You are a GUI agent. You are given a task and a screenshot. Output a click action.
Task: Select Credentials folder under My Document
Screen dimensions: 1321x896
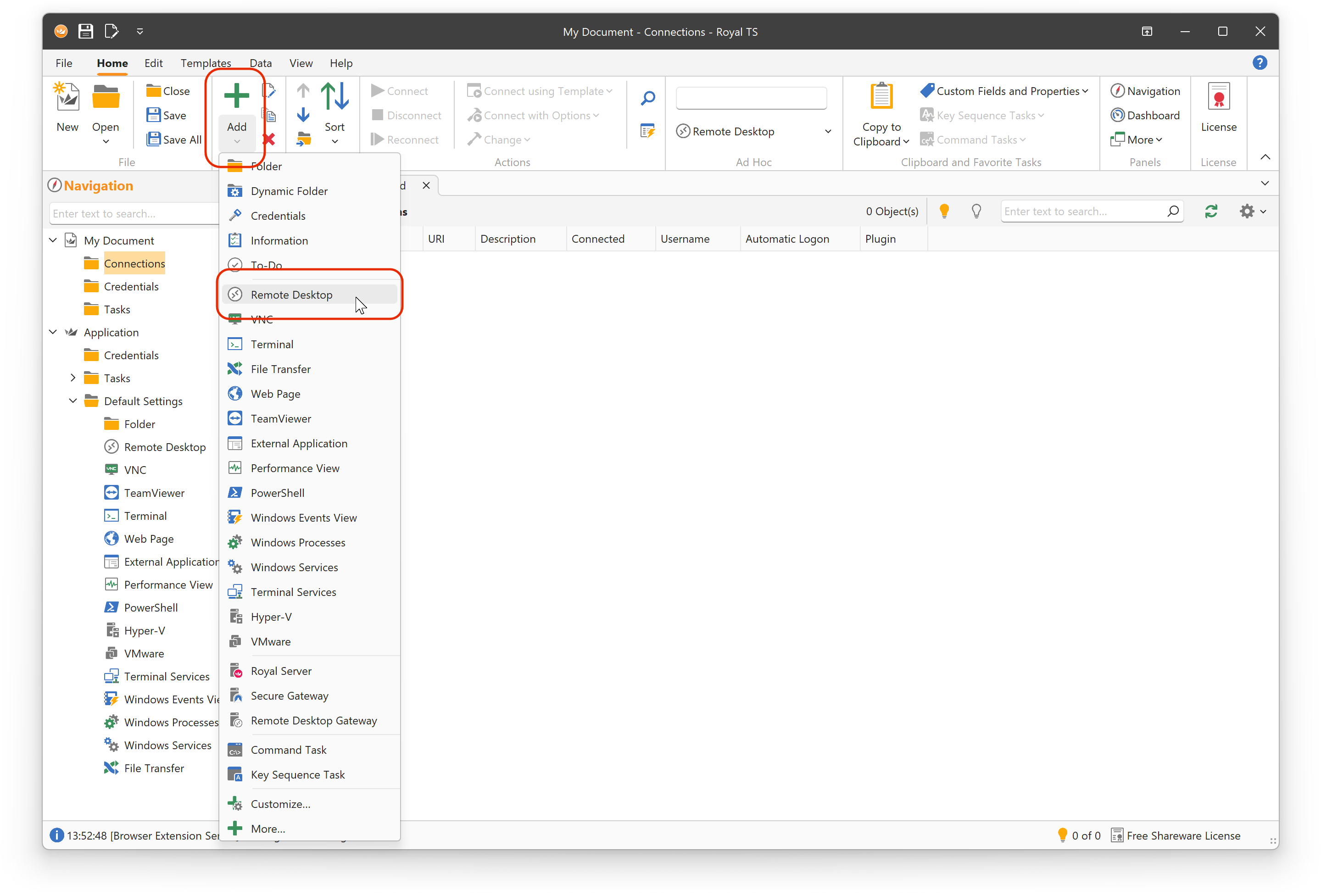131,286
